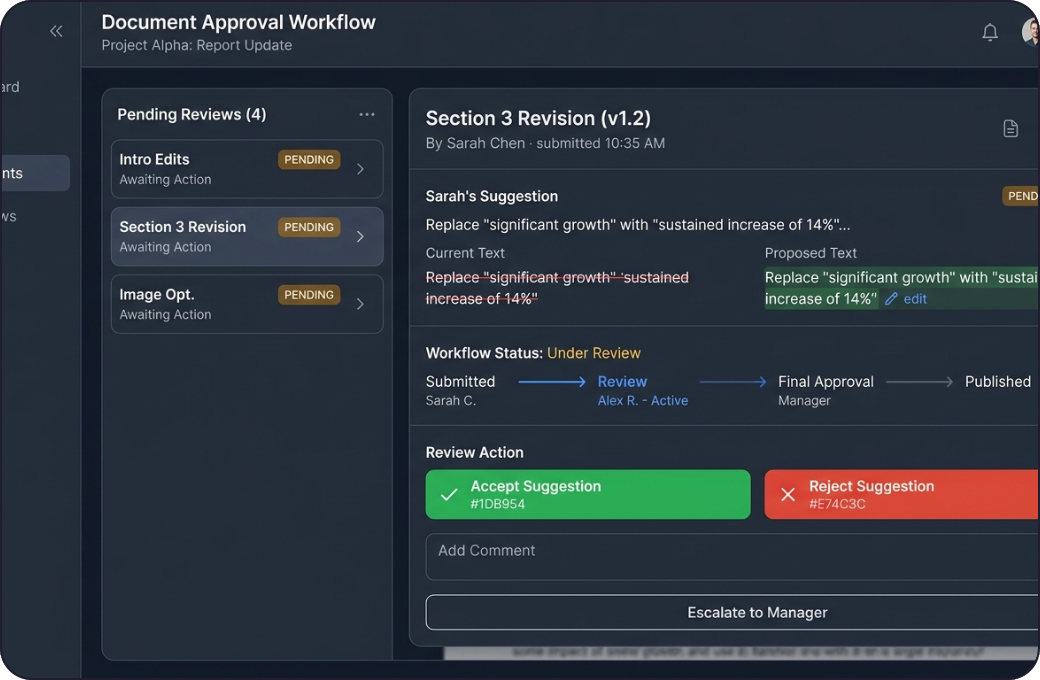Expand the Section 3 Revision item chevron

[x=360, y=236]
